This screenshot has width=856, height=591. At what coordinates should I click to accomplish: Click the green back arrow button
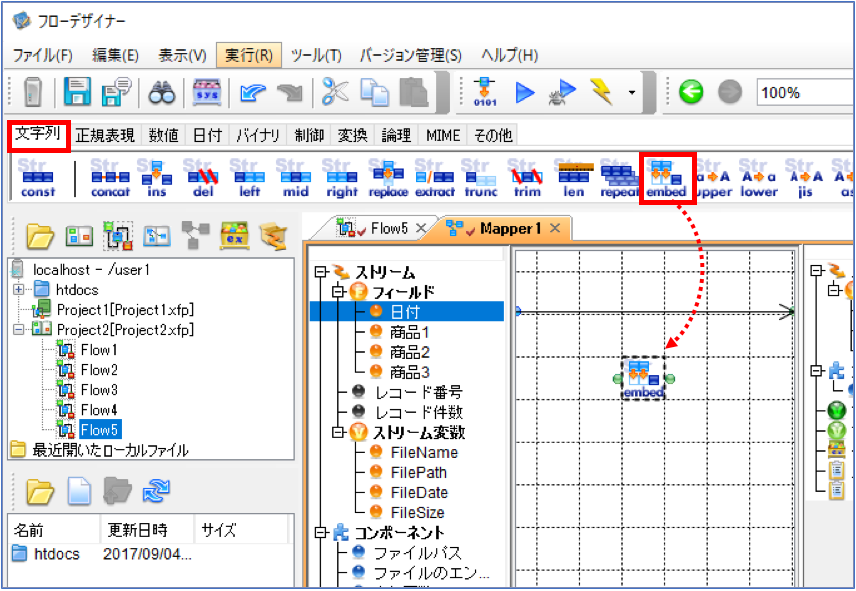point(691,92)
